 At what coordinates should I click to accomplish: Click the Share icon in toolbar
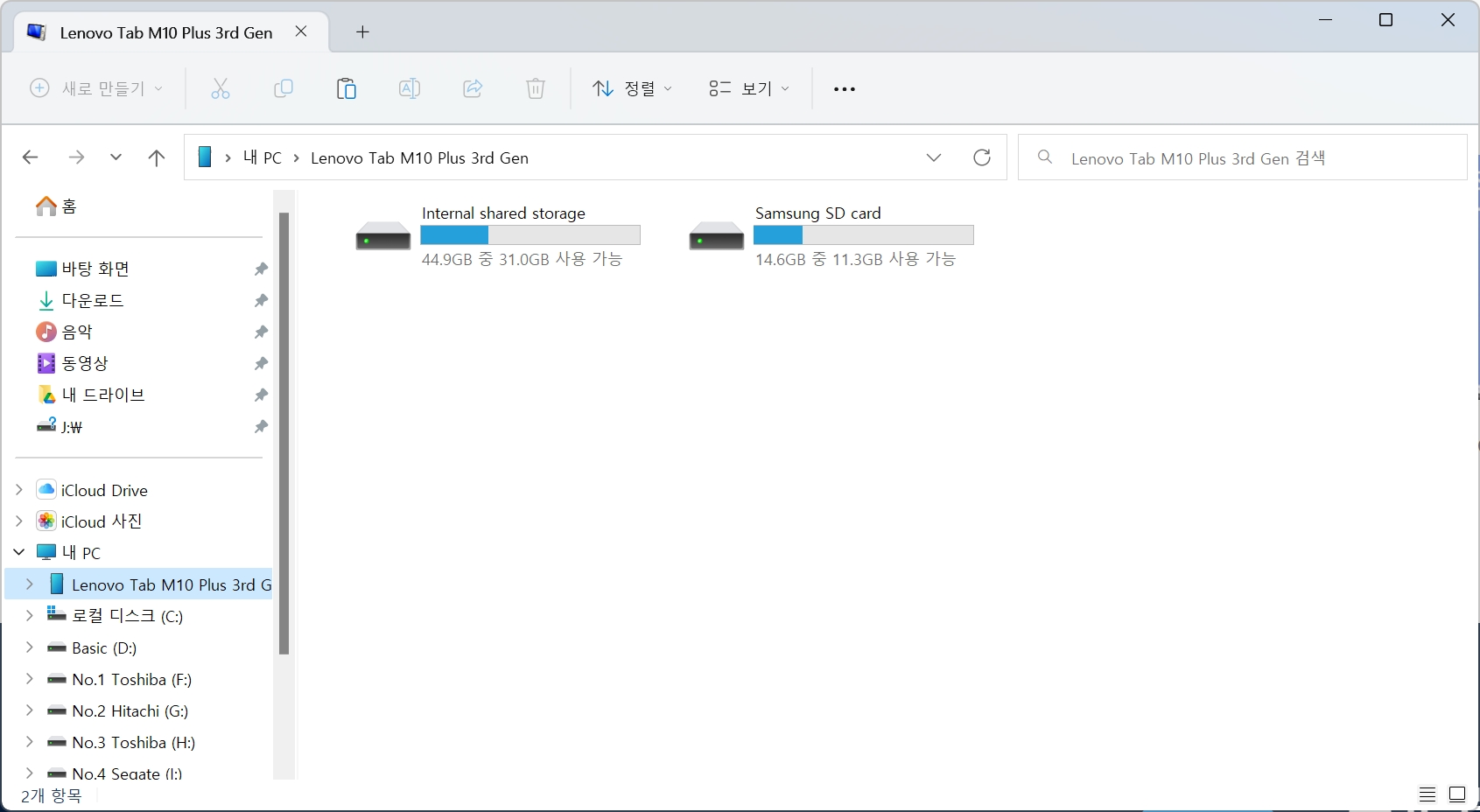473,88
